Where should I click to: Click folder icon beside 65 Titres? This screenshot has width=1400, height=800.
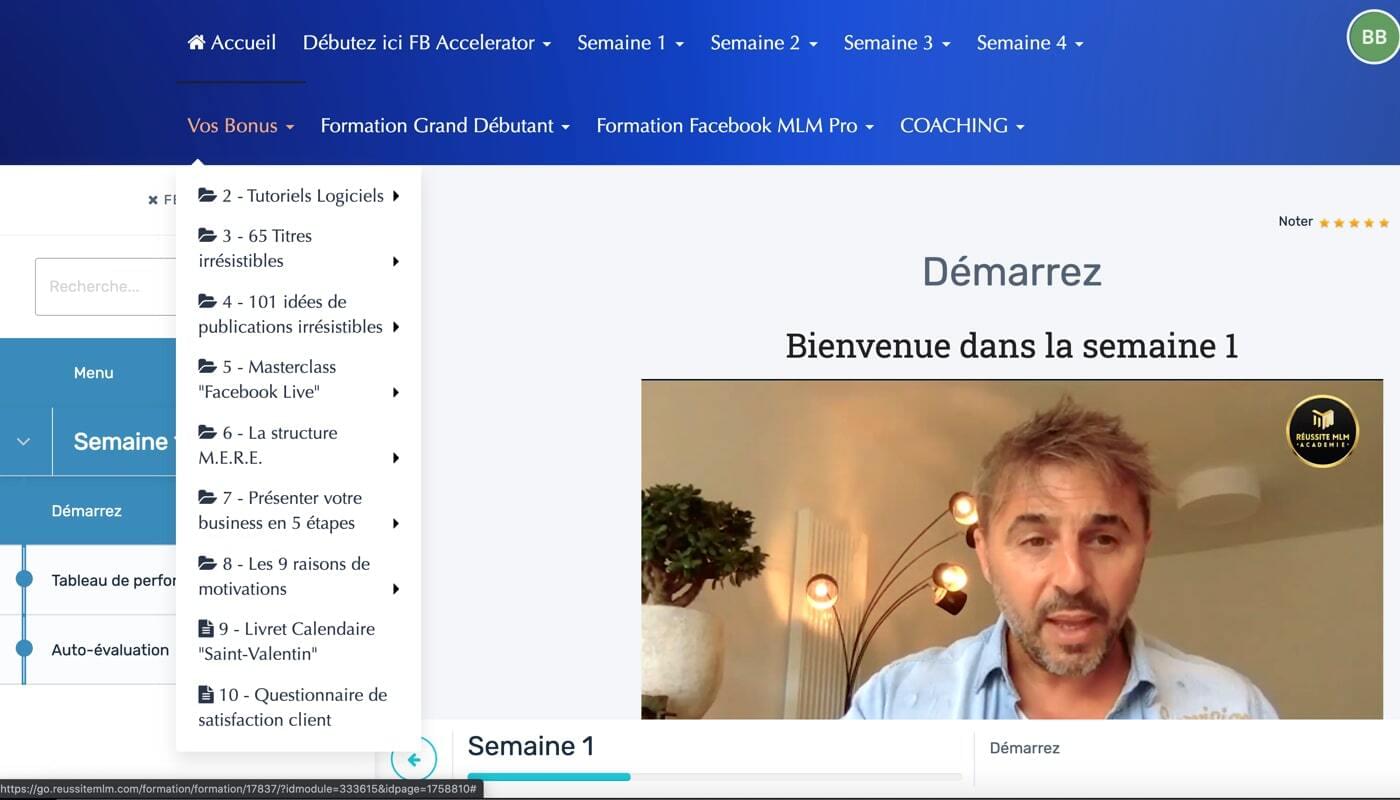click(x=207, y=235)
